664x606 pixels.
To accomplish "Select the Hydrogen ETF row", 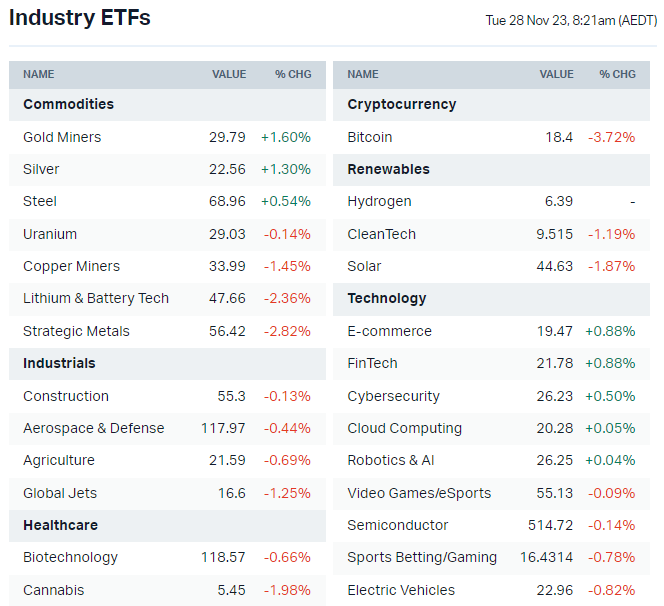I will tap(379, 201).
